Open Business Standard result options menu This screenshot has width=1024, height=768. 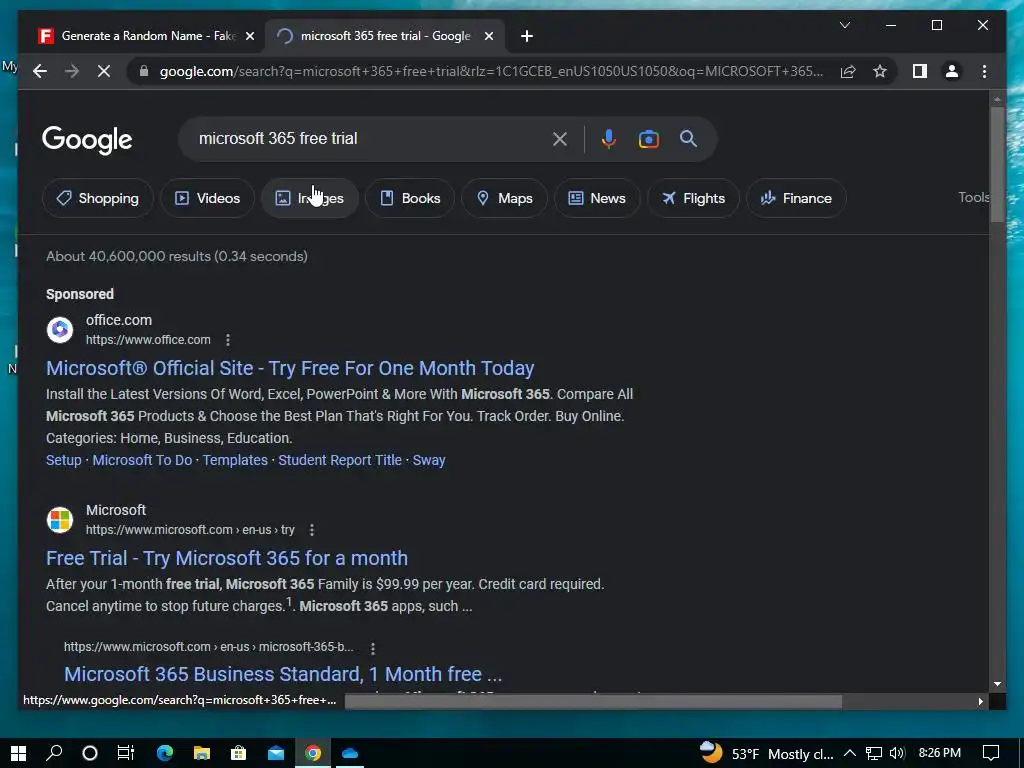[x=373, y=648]
